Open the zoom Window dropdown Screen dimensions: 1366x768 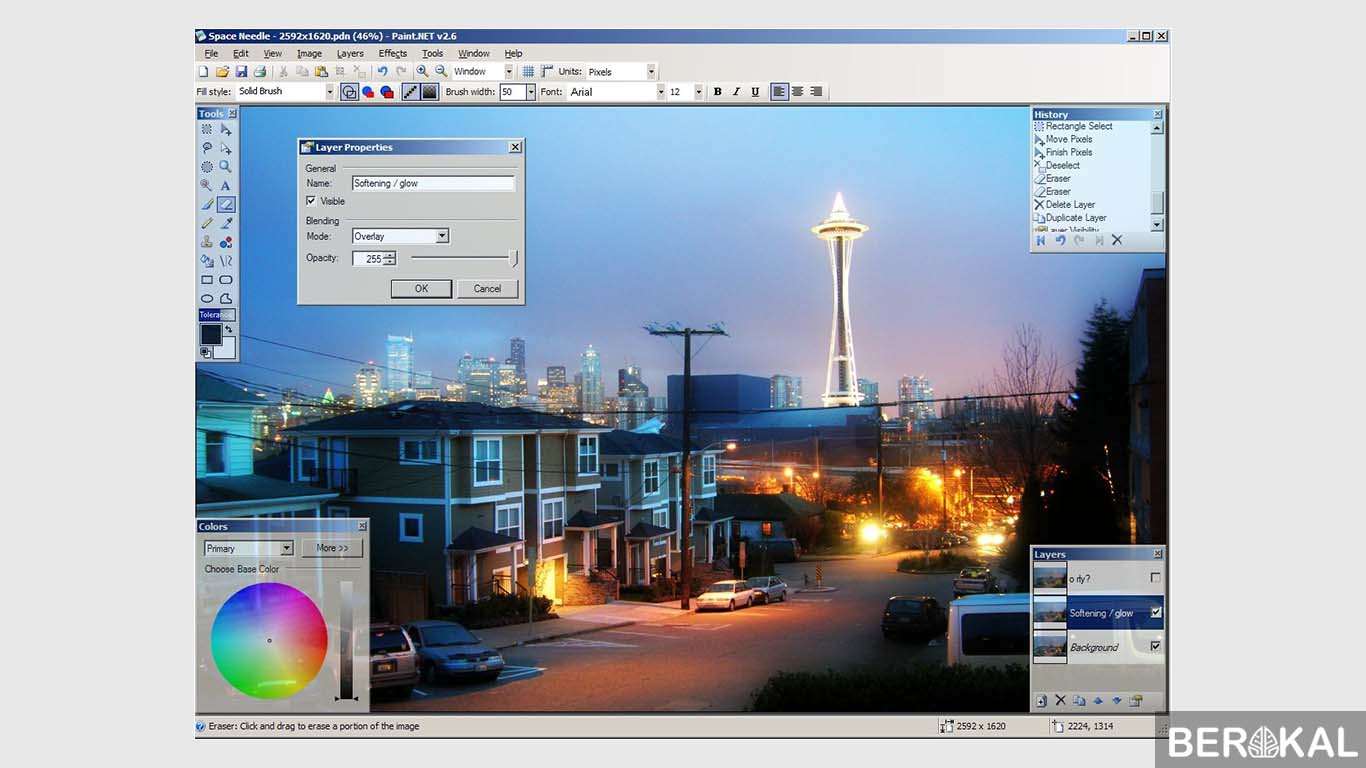tap(508, 72)
